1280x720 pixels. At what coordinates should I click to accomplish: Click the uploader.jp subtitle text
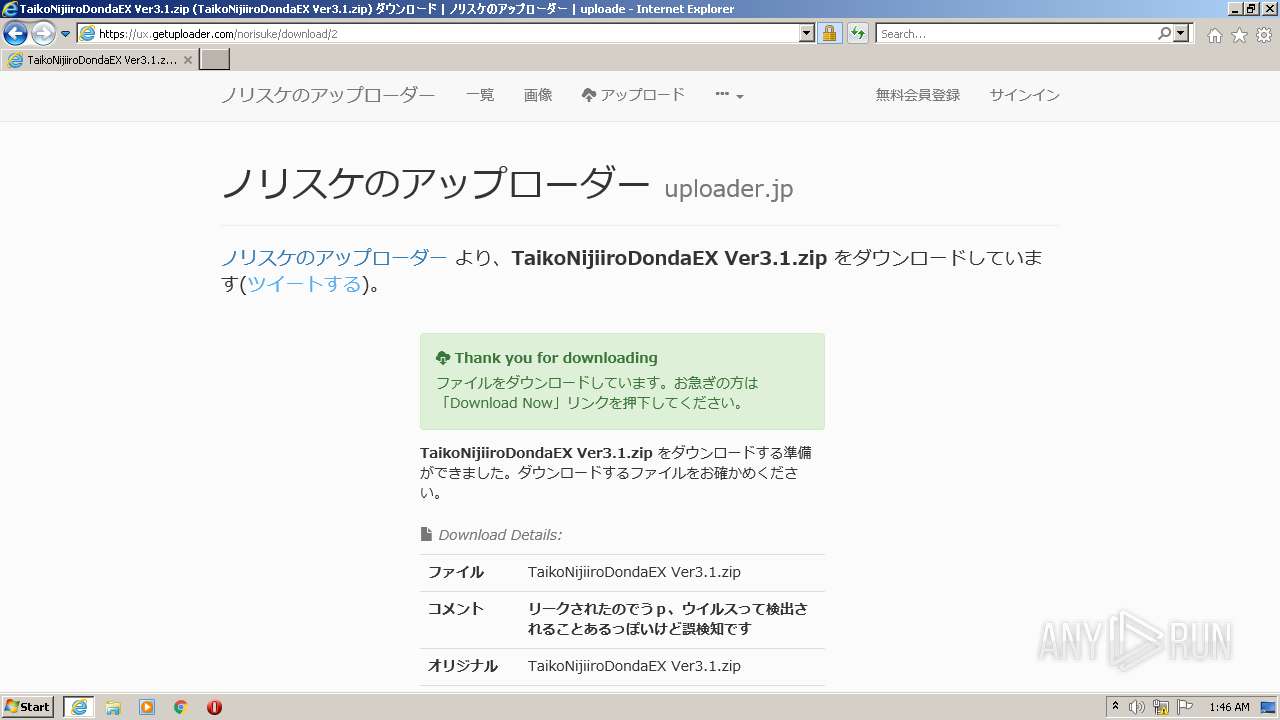pos(729,188)
